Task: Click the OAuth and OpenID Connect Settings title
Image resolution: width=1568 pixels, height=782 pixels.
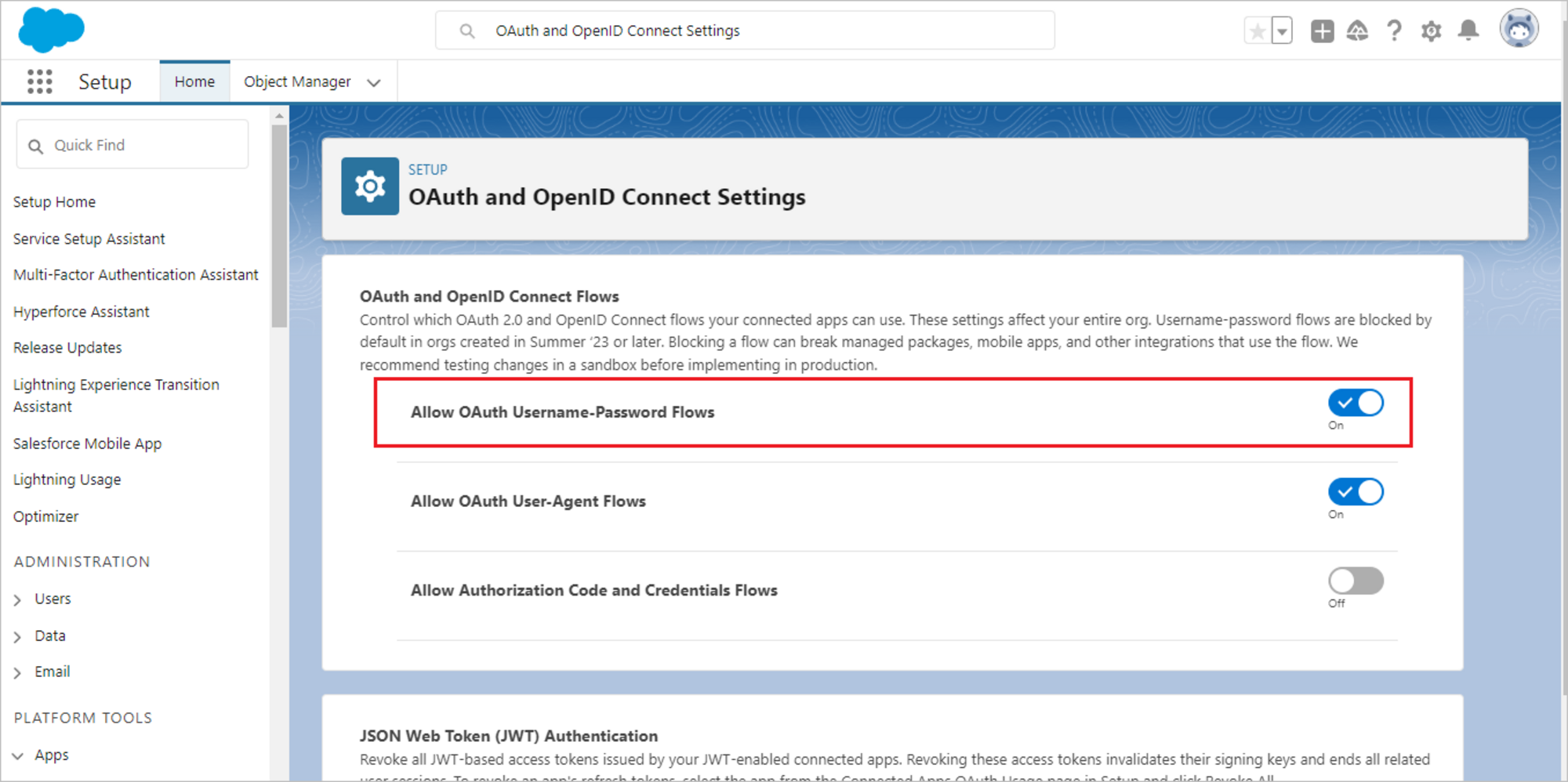Action: tap(607, 197)
